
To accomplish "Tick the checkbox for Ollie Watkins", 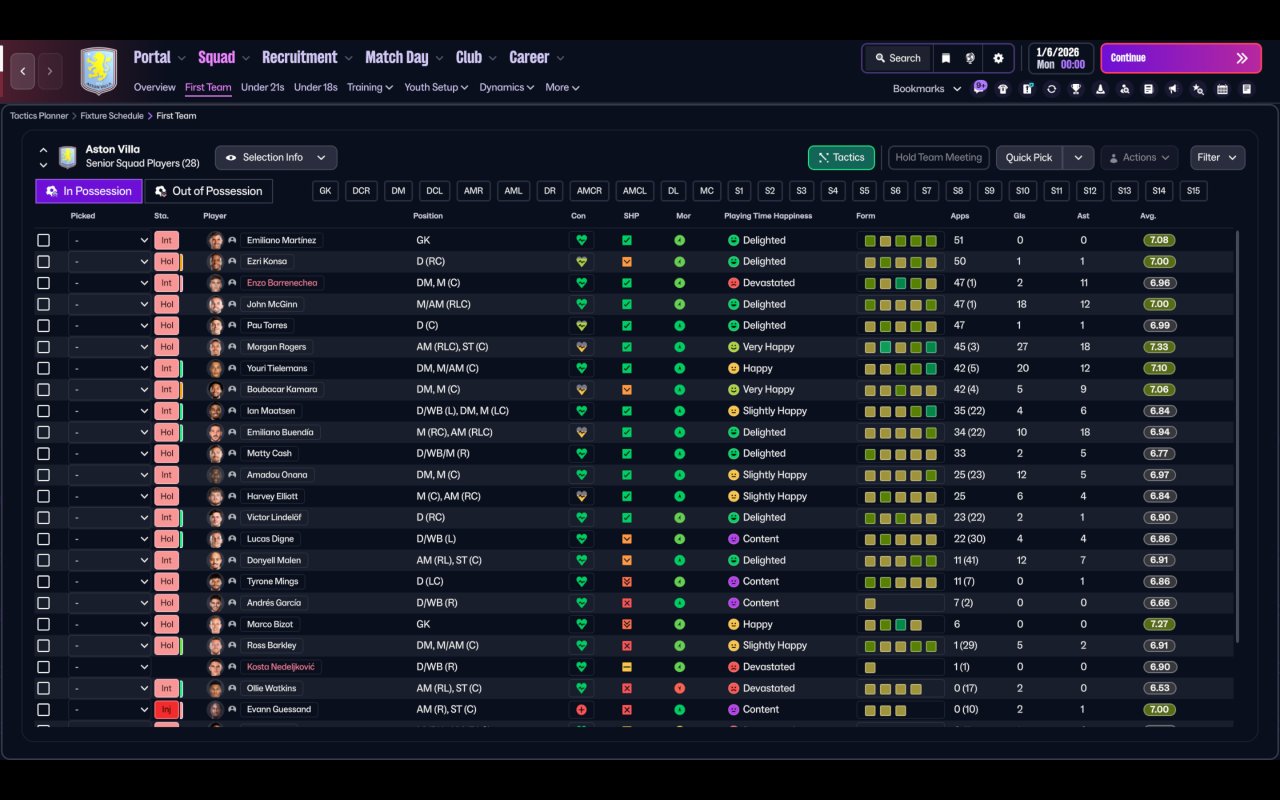I will click(43, 688).
